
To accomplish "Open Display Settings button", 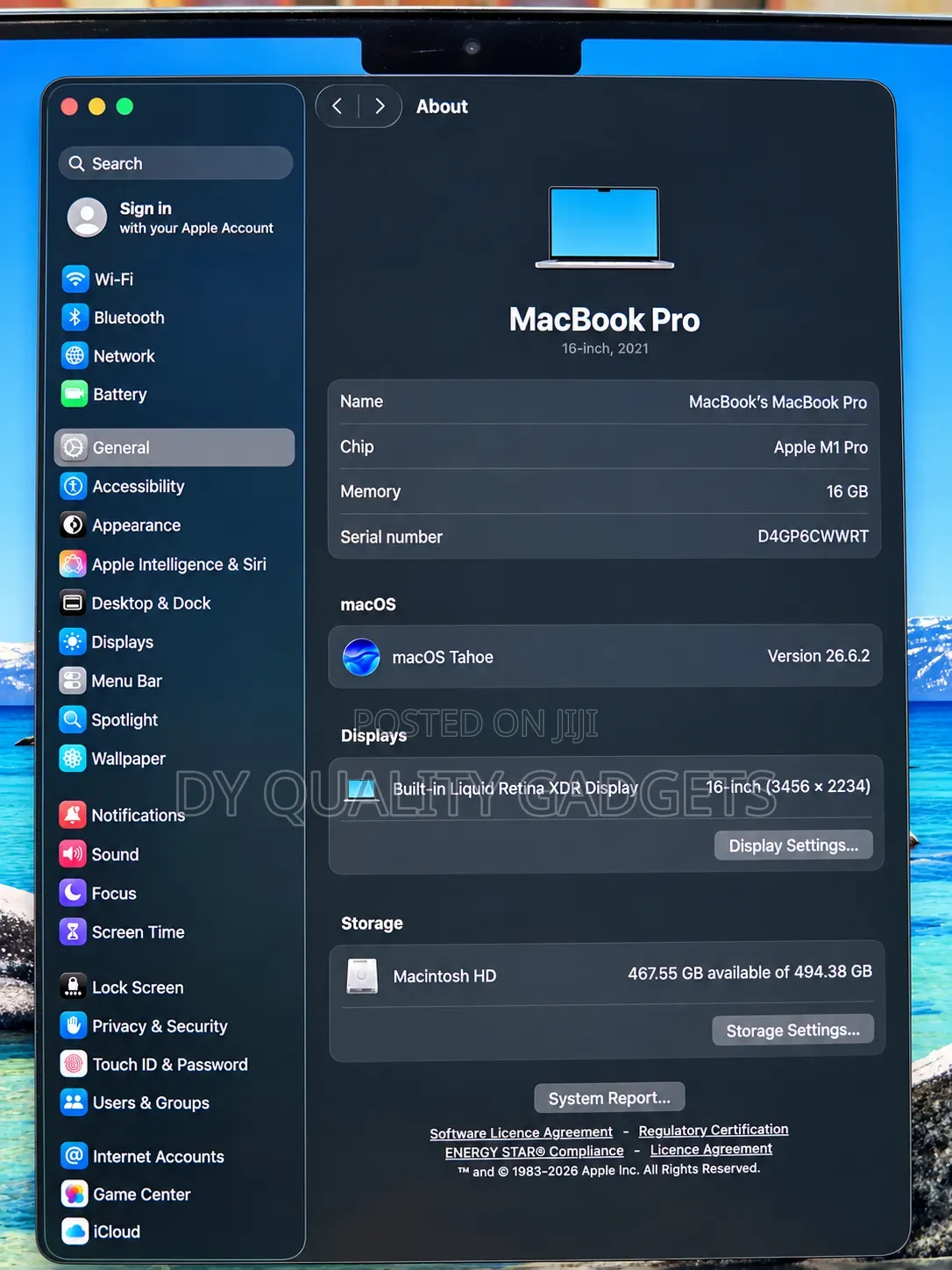I will [x=793, y=845].
